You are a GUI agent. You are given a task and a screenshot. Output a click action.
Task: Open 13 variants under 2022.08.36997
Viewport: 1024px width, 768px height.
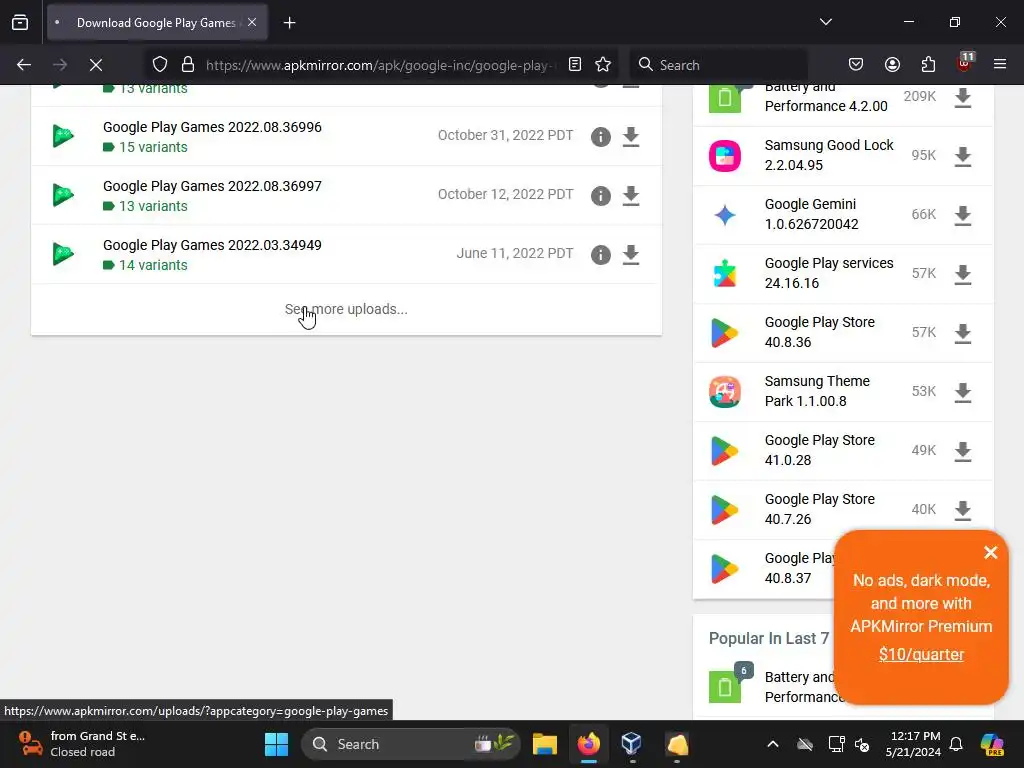click(x=153, y=206)
